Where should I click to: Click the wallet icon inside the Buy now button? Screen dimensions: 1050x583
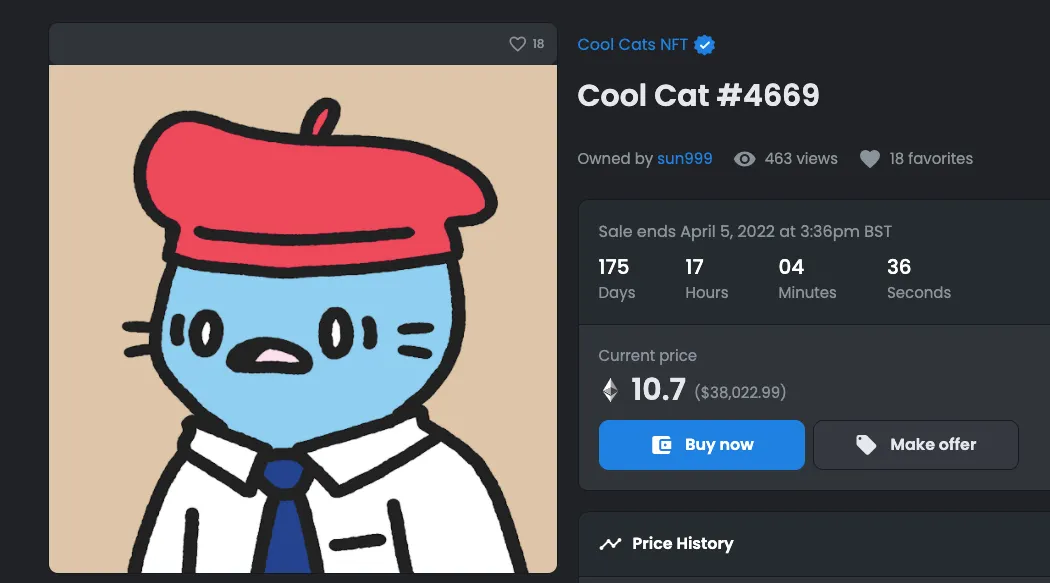click(x=664, y=444)
